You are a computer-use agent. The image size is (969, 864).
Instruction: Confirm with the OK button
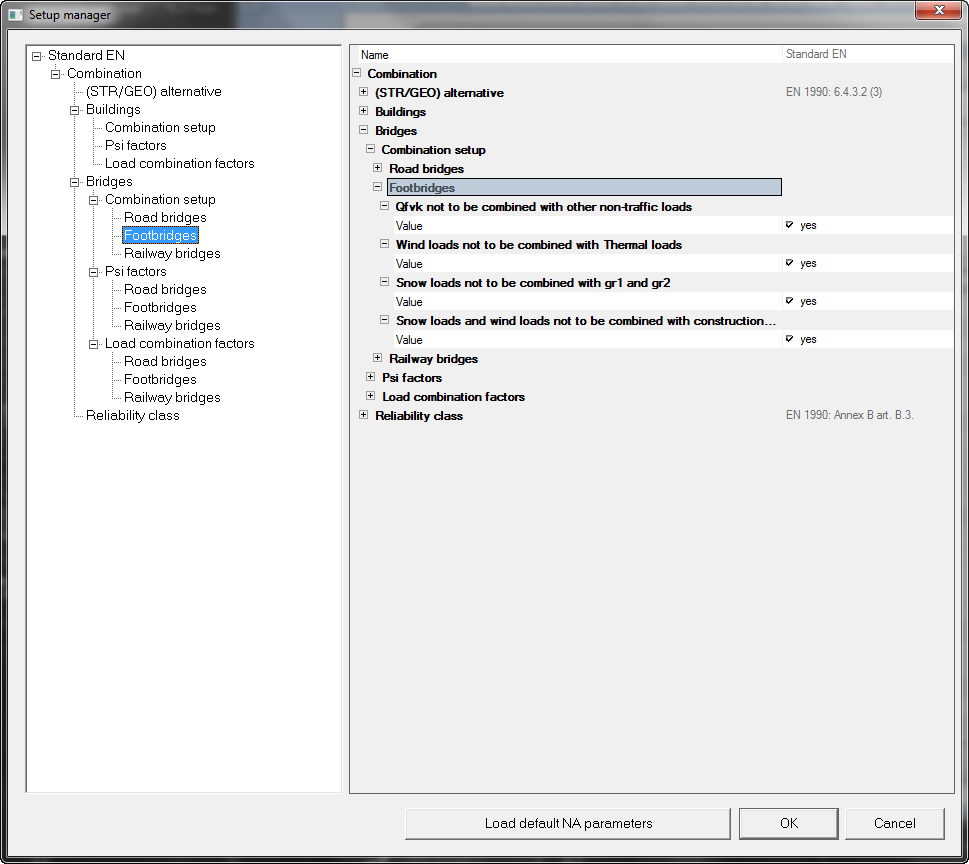789,823
